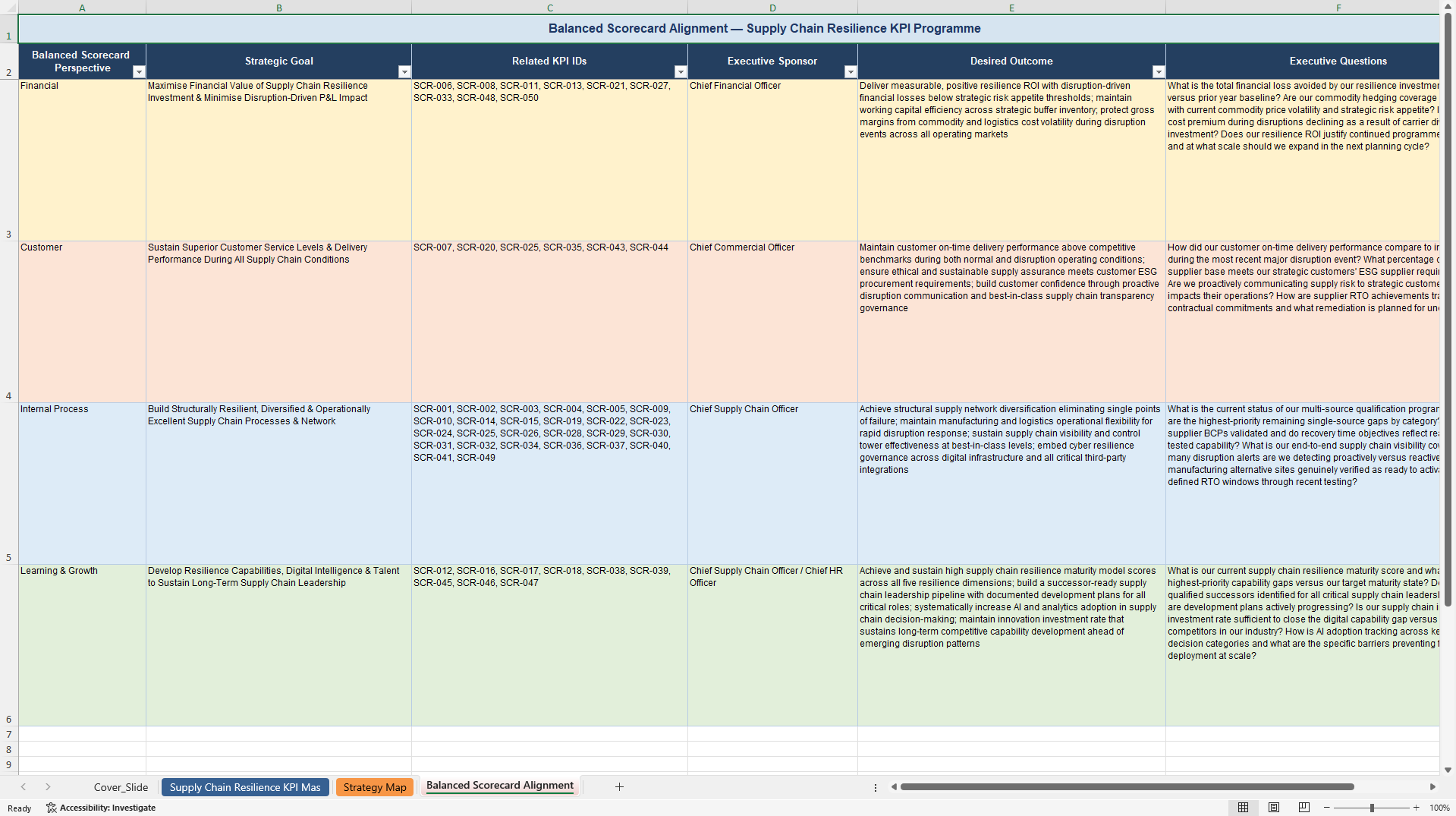Zoom out with minus button
Viewport: 1456px width, 816px height.
point(1327,808)
